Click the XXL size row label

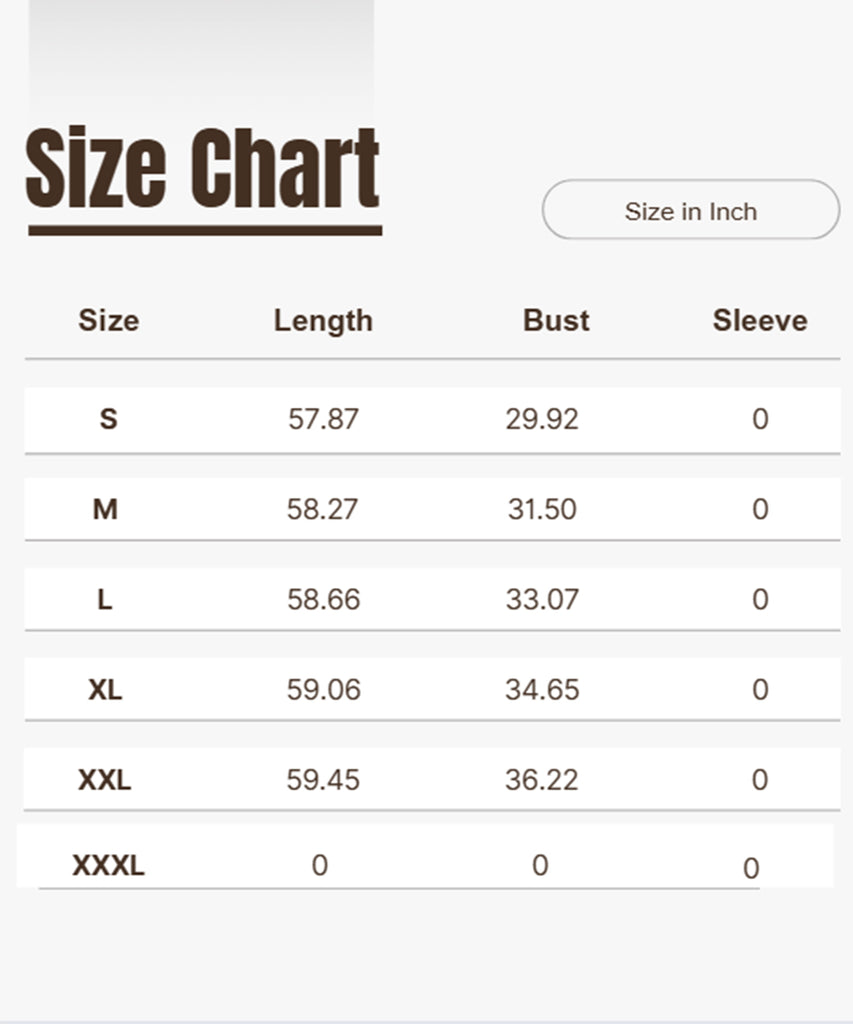(x=105, y=779)
